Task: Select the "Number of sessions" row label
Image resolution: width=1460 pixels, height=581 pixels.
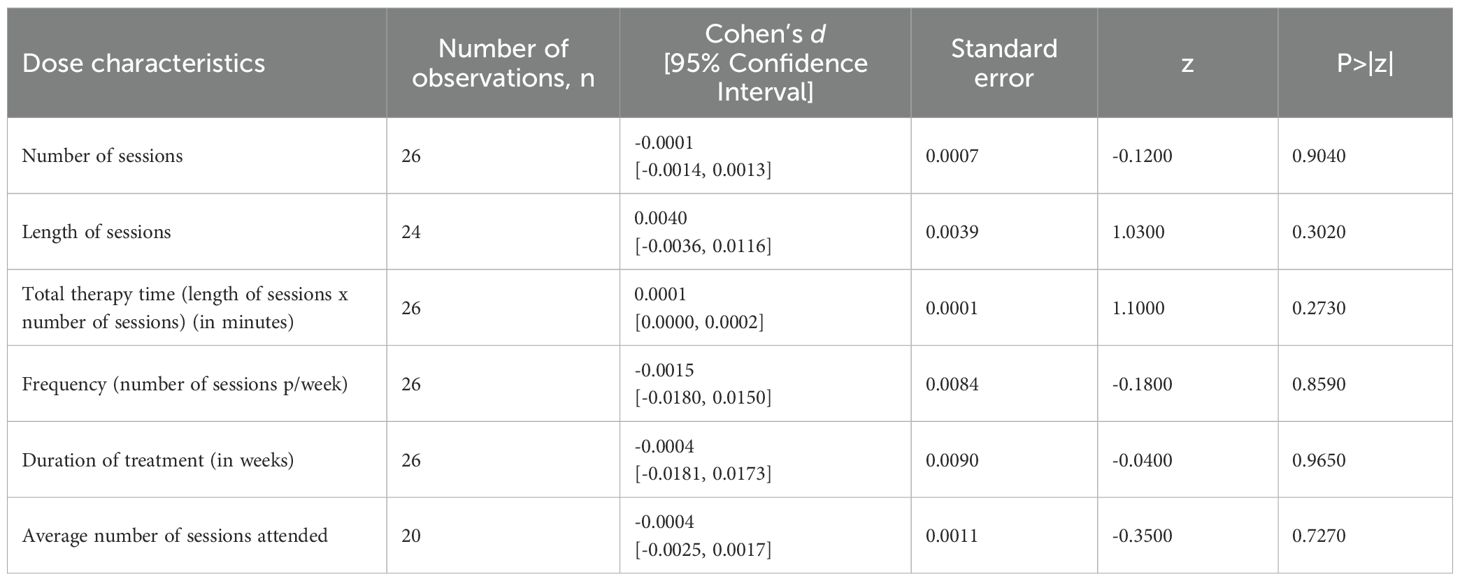Action: [x=102, y=156]
